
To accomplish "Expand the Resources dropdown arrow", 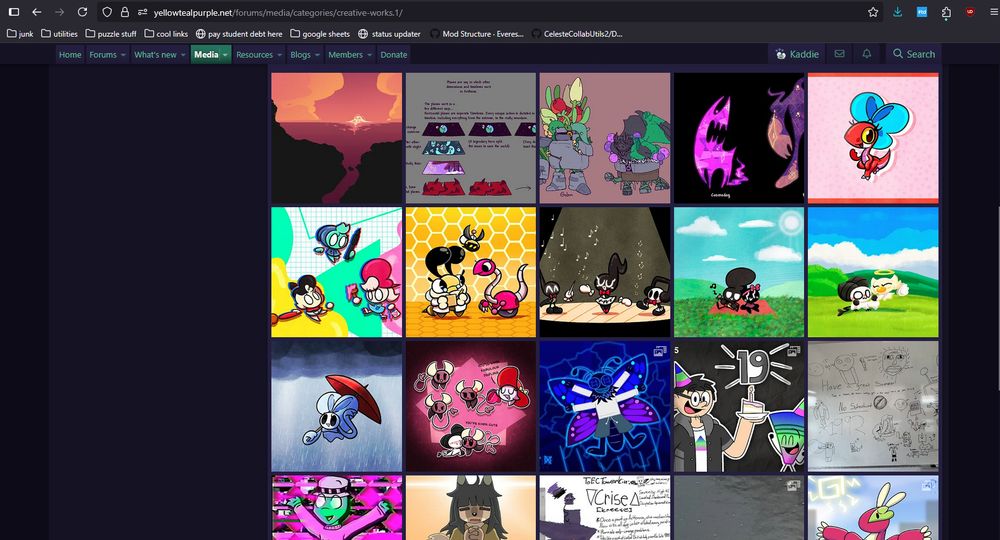I will 279,55.
